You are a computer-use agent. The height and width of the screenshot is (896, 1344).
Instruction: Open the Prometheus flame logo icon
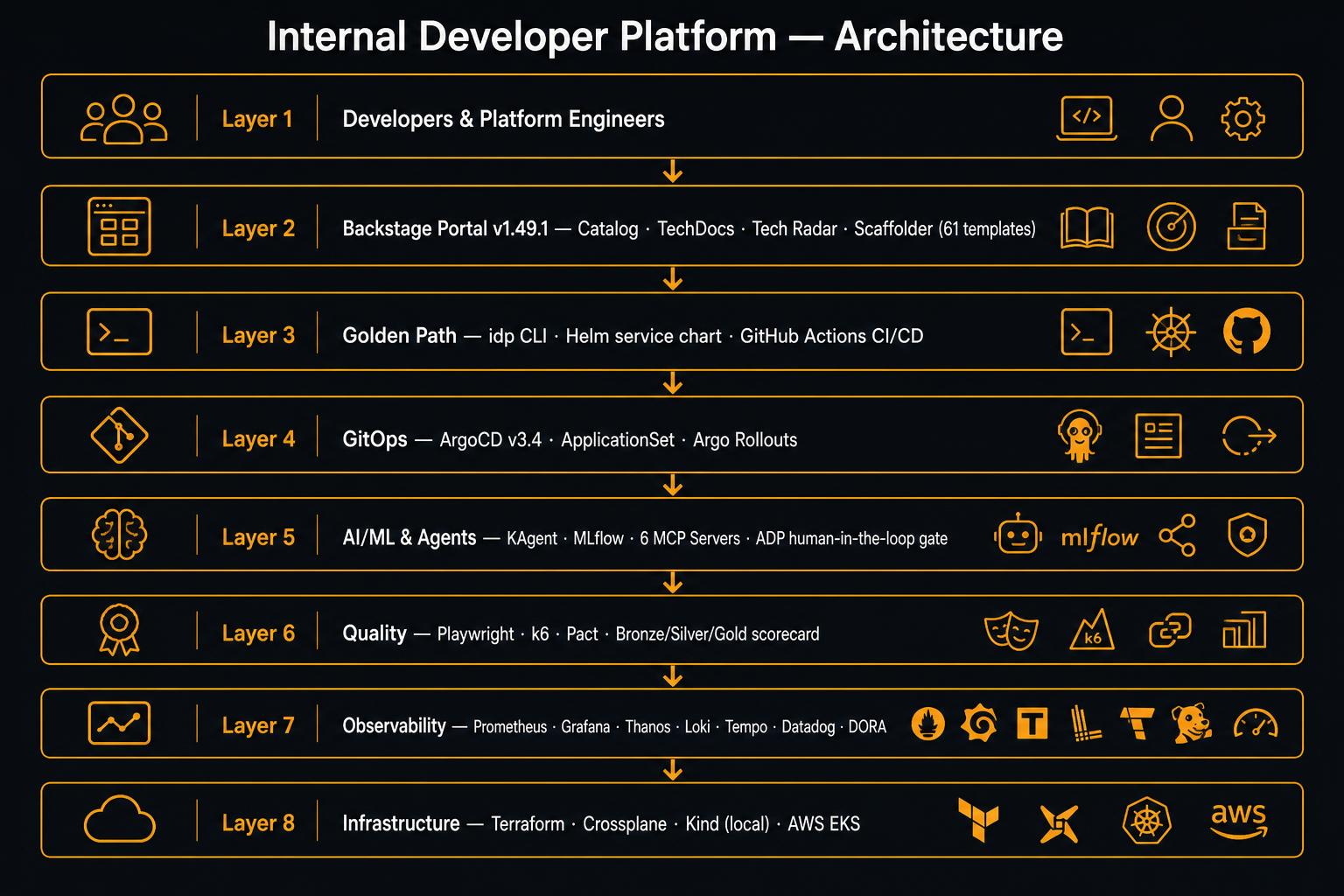(927, 724)
